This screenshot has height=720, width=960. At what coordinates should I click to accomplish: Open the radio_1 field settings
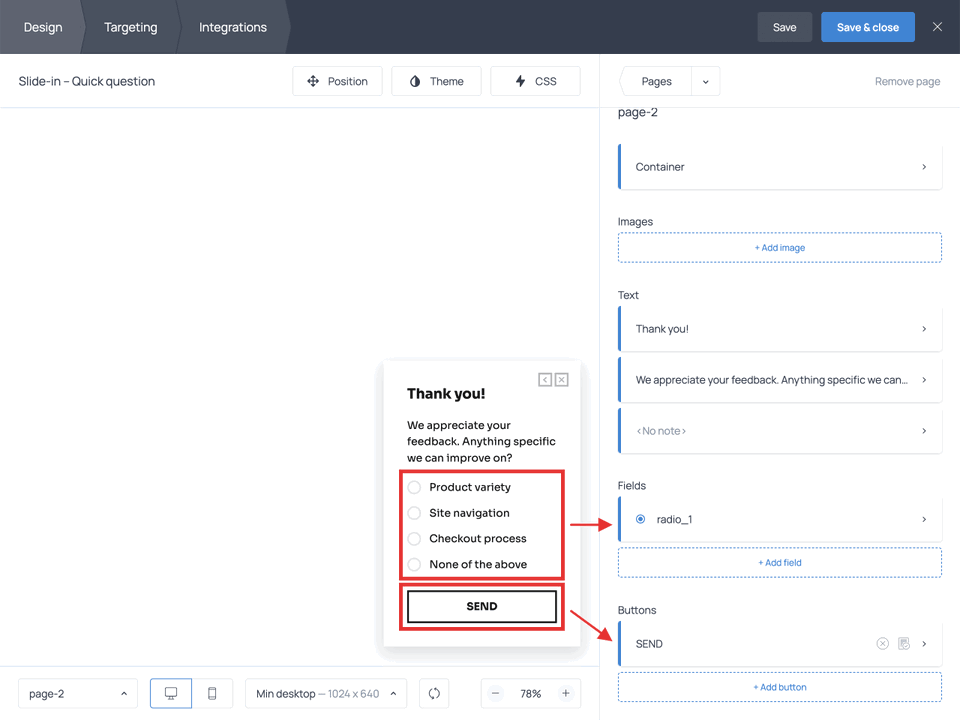point(779,519)
